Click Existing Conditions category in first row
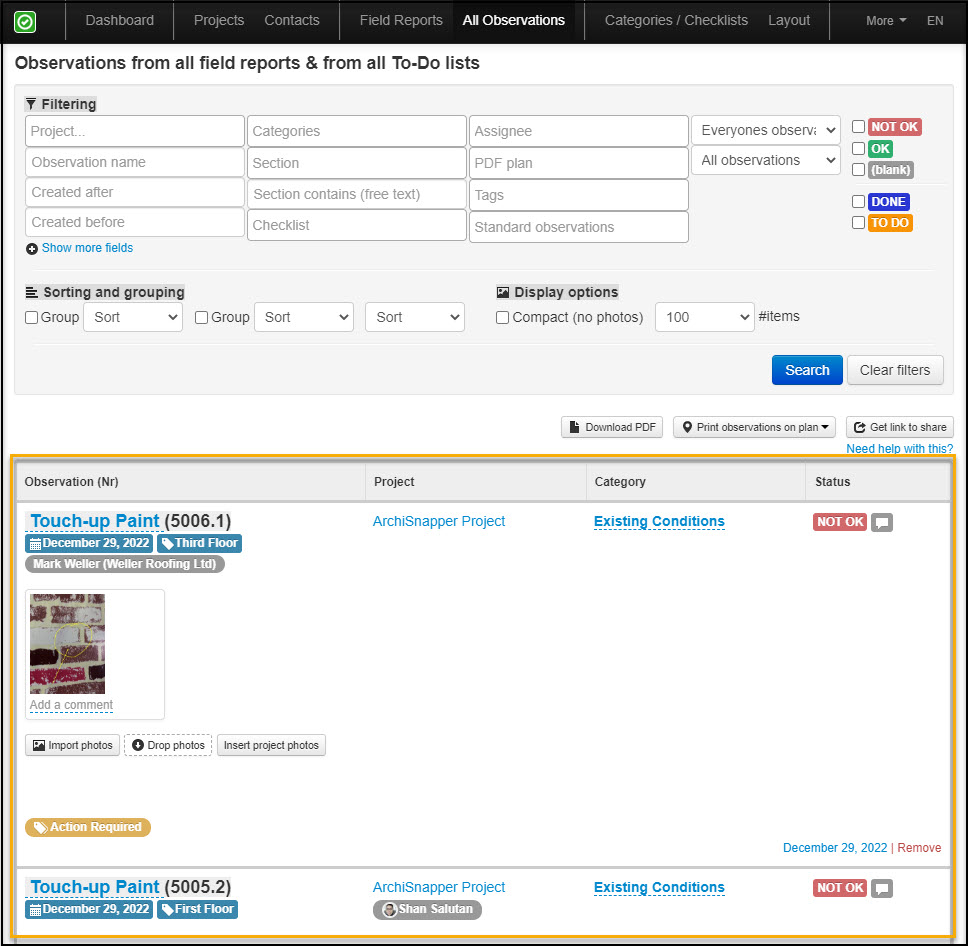968x946 pixels. point(659,521)
